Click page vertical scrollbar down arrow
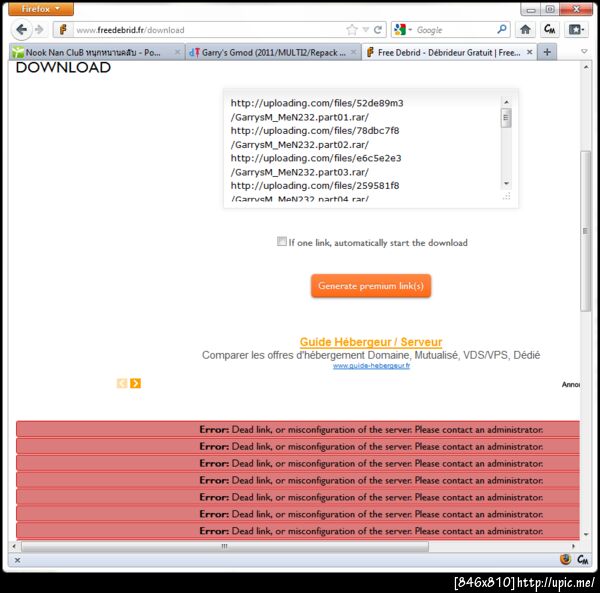Image resolution: width=600 pixels, height=593 pixels. point(586,534)
